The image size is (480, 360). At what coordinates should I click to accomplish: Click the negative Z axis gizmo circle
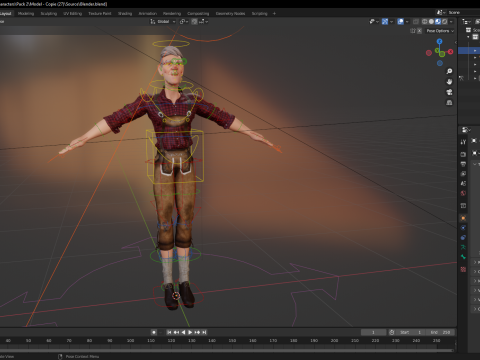coord(440,63)
